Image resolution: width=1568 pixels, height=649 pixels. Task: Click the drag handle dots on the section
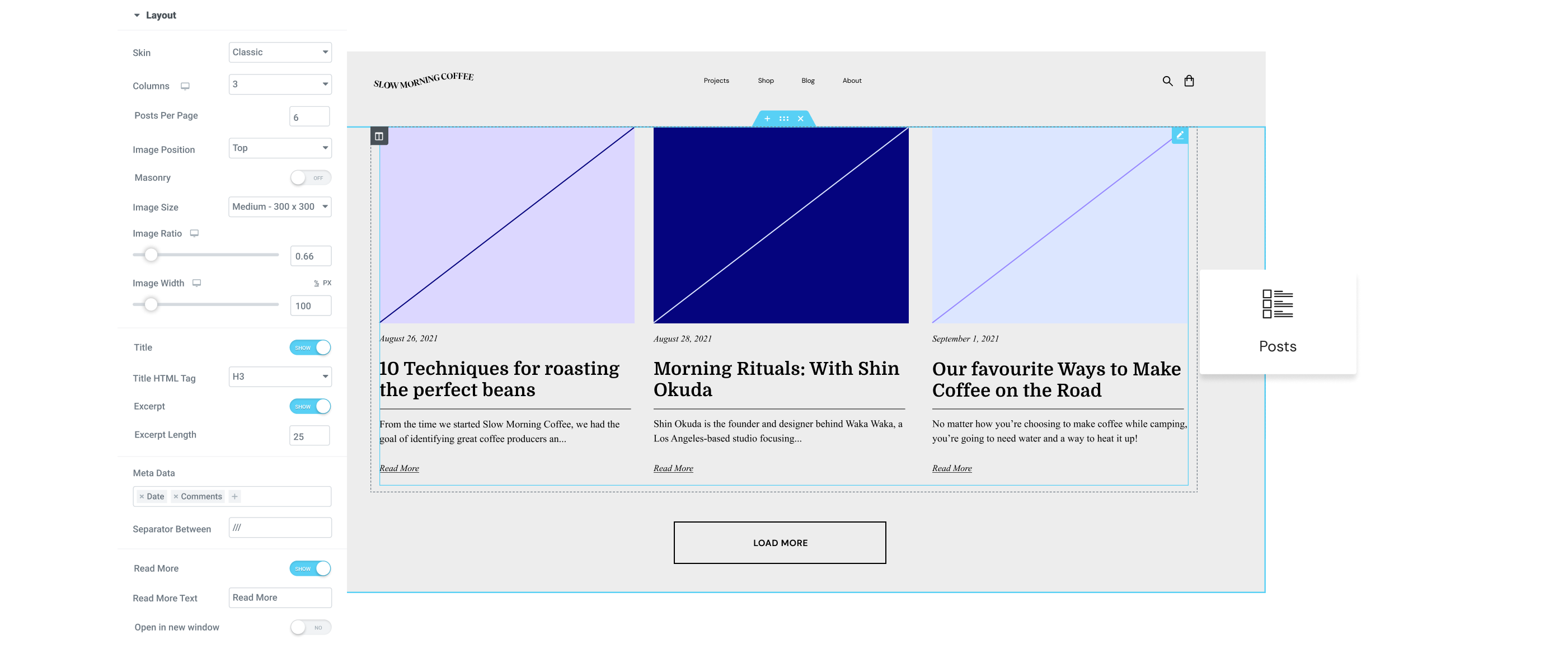pos(783,118)
